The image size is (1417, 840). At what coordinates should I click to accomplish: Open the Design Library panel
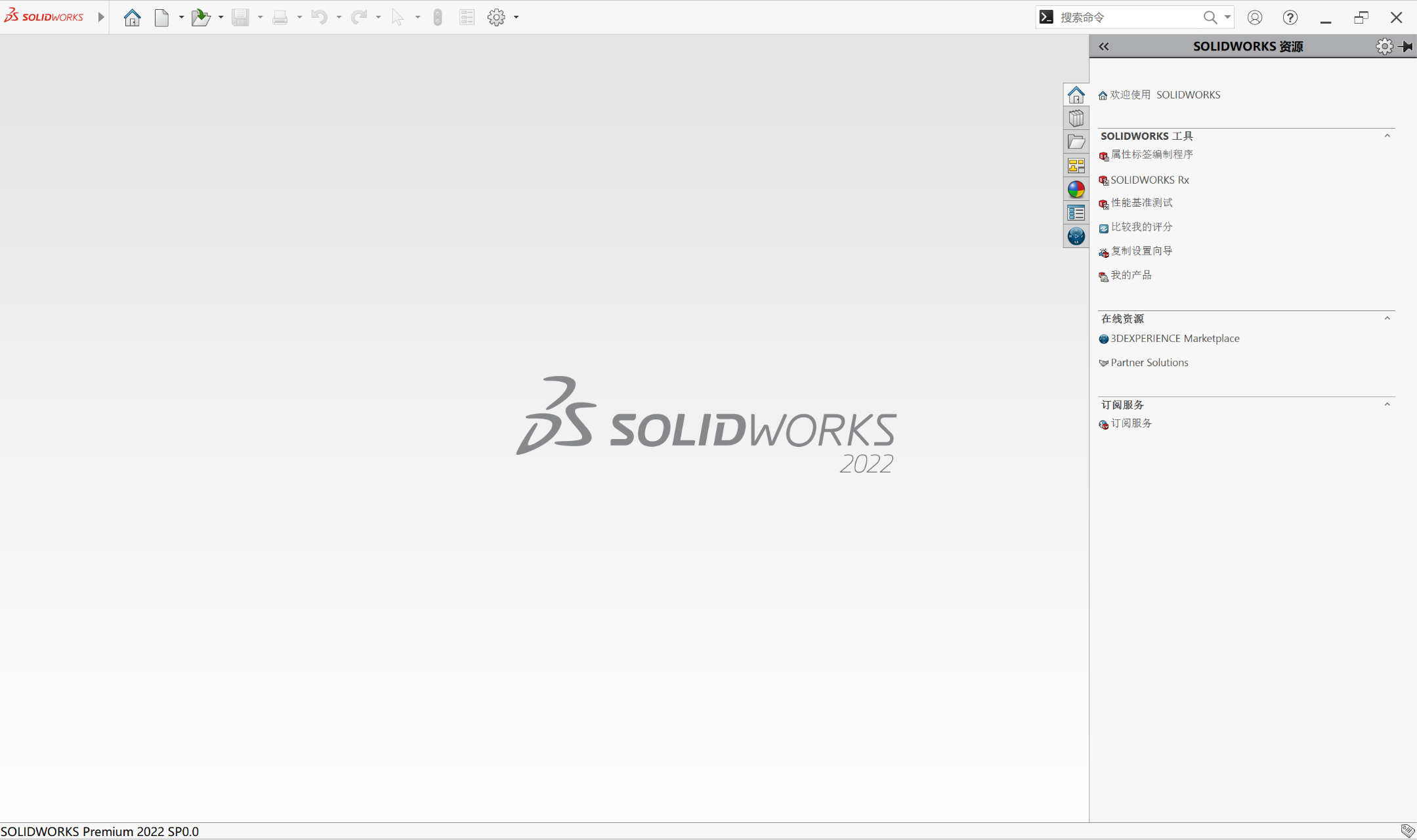pos(1076,117)
